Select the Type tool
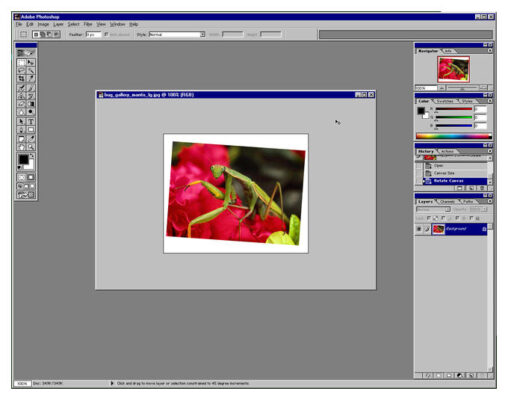Viewport: 508px width, 400px height. (31, 121)
